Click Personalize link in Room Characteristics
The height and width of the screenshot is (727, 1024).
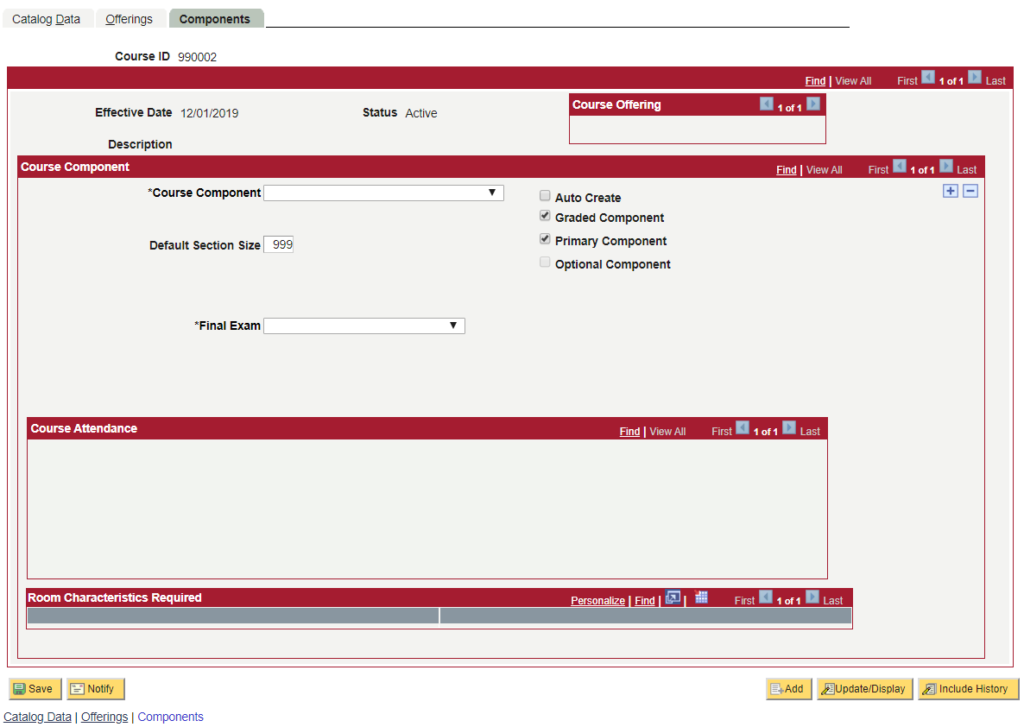(x=597, y=601)
